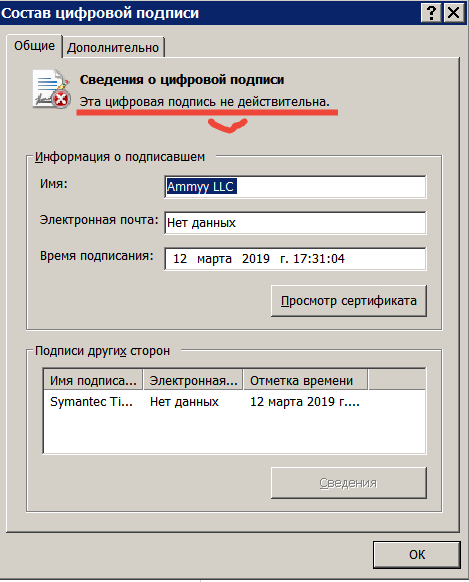Click the Нет данных cell in countersignature list
469x582 pixels.
tap(184, 402)
